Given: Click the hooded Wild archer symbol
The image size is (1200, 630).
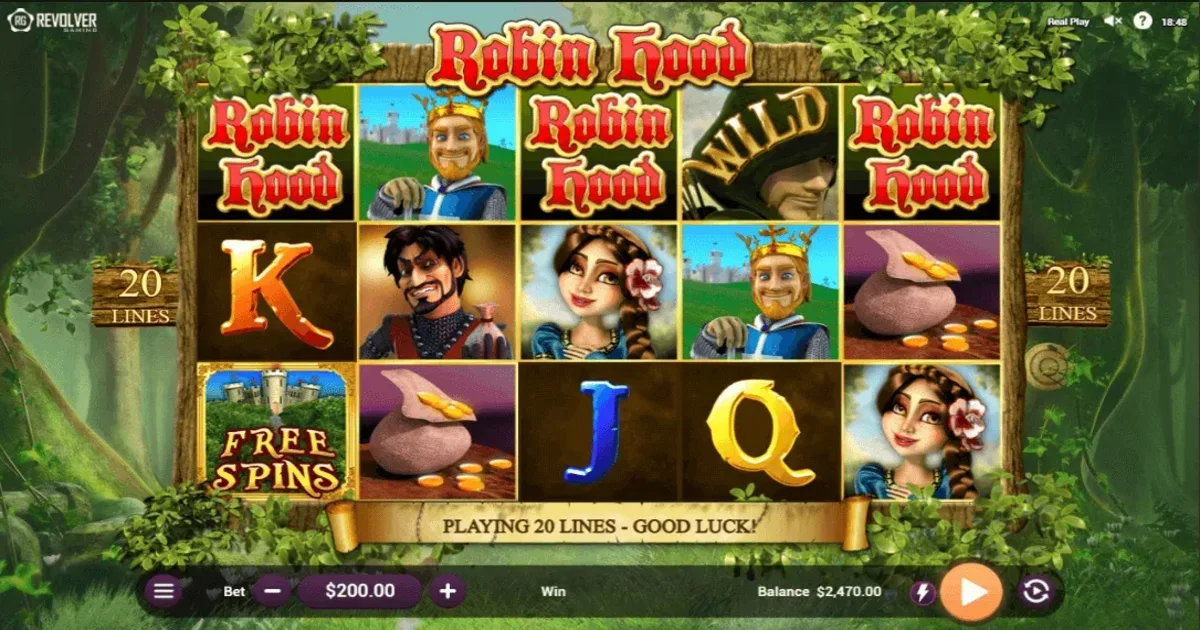Looking at the screenshot, I should (760, 153).
